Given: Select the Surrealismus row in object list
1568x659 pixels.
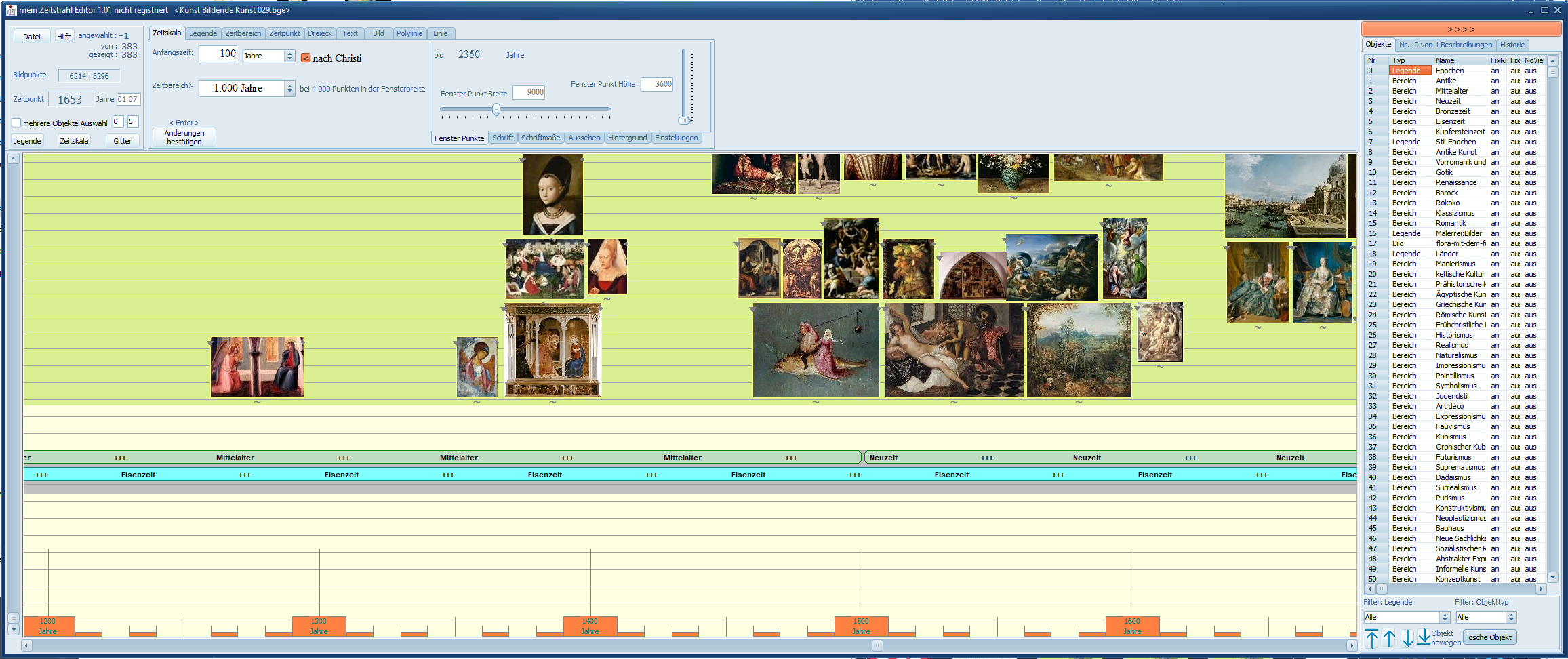Looking at the screenshot, I should [1455, 487].
